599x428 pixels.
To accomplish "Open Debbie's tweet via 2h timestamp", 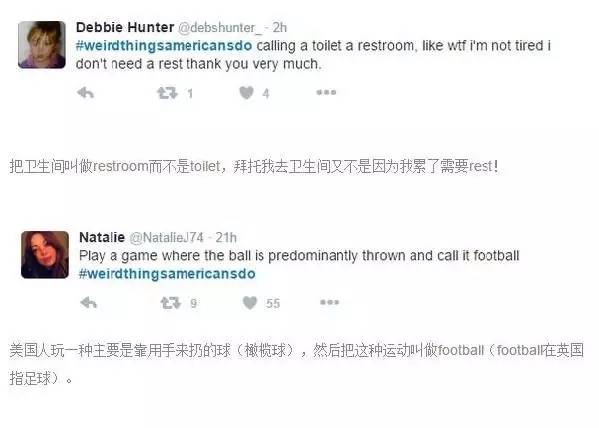I will click(280, 28).
